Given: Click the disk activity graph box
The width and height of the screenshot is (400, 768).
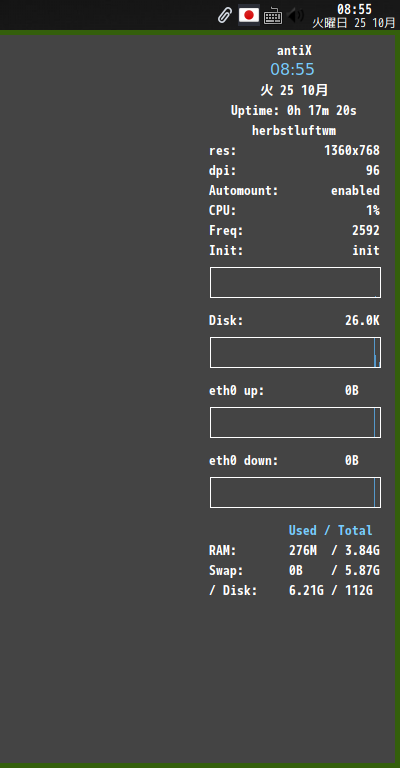Looking at the screenshot, I should [295, 352].
